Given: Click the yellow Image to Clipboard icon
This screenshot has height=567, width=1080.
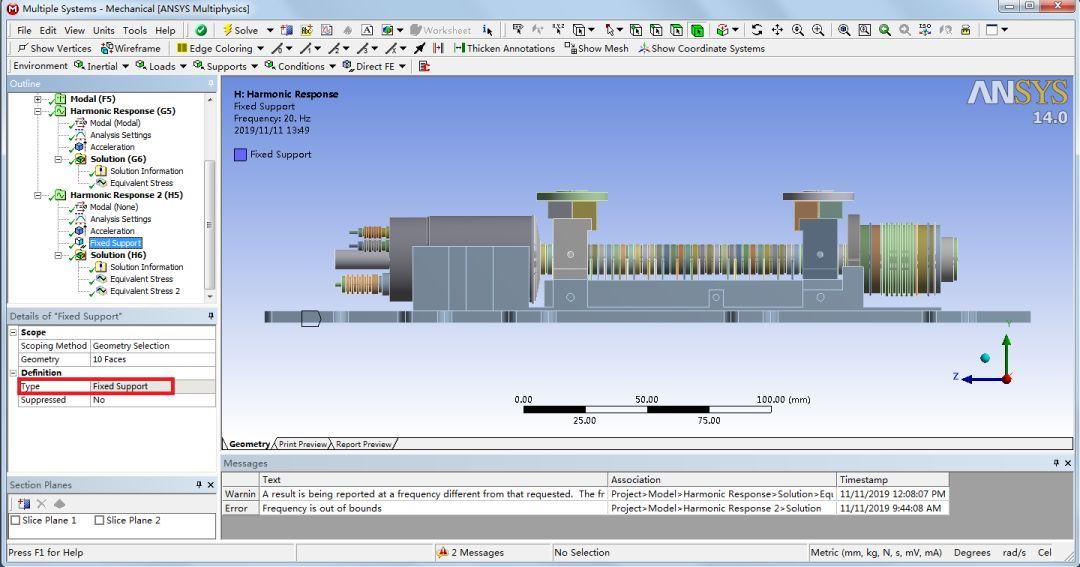Looking at the screenshot, I should (x=966, y=30).
